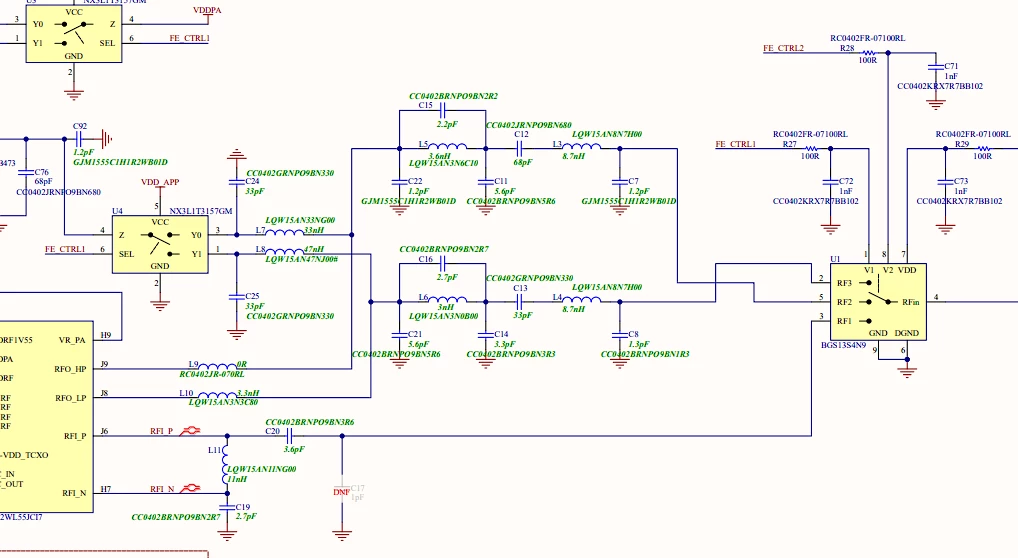Click the L10 3.3nH inductor symbol
Image resolution: width=1018 pixels, height=558 pixels.
[217, 395]
